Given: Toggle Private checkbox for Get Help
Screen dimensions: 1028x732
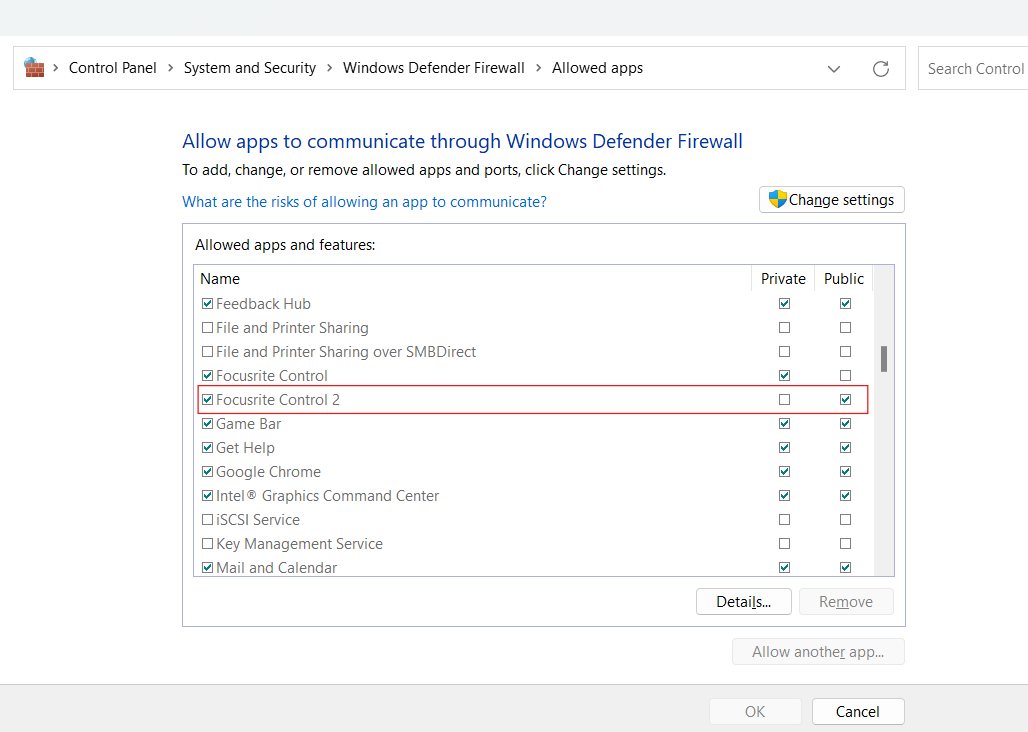Looking at the screenshot, I should pos(784,448).
